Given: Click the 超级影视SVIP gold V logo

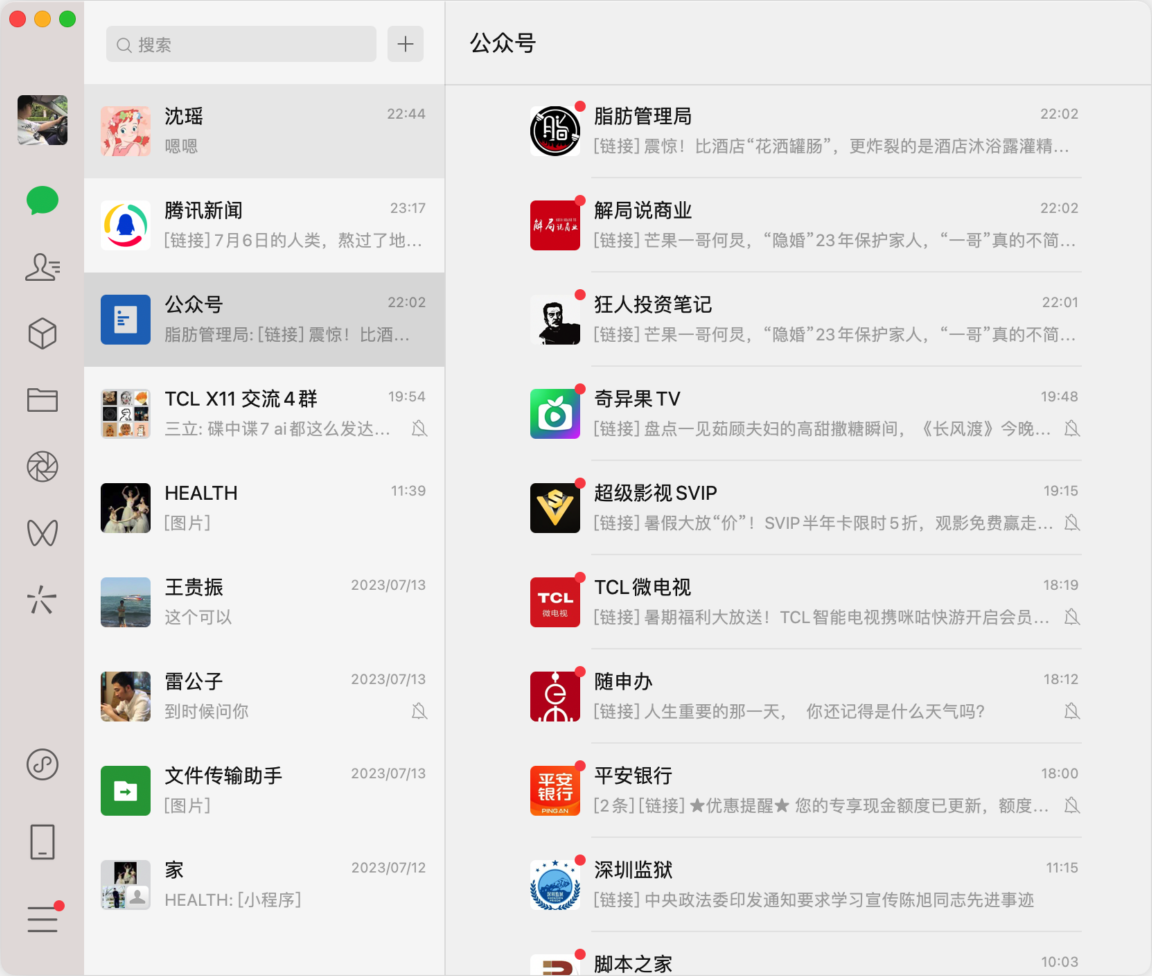Looking at the screenshot, I should pyautogui.click(x=555, y=507).
